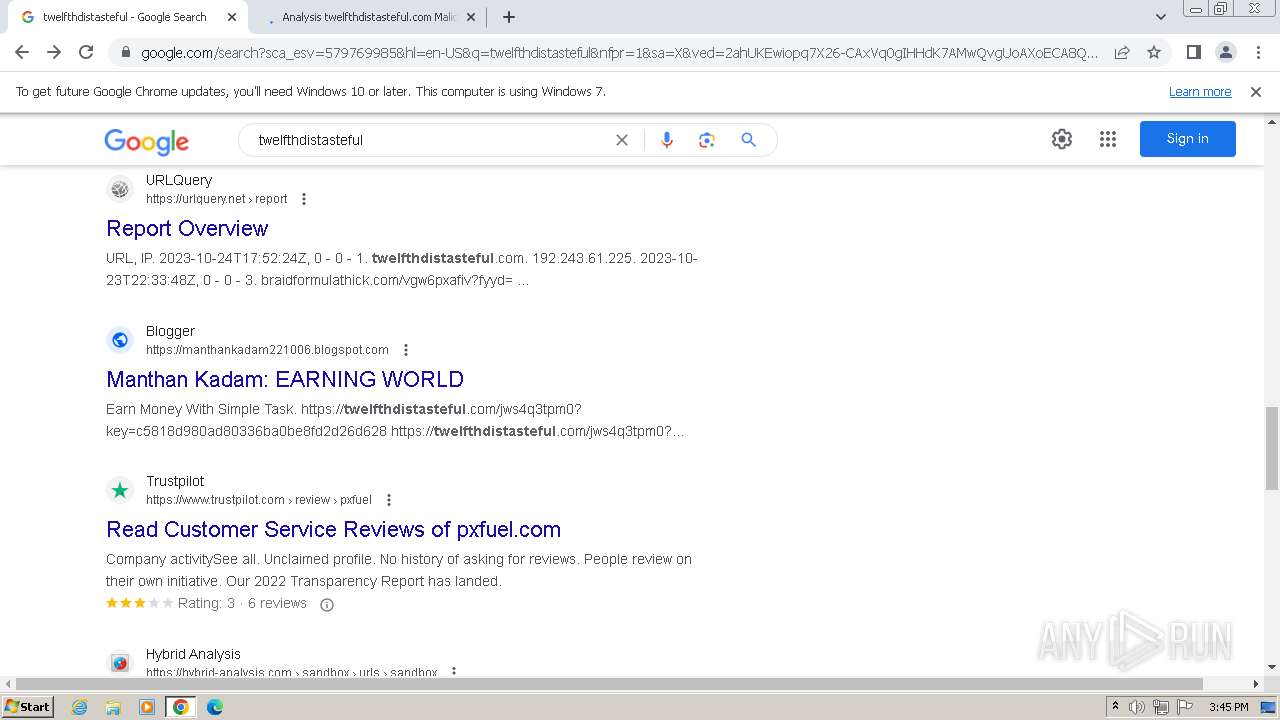Open Chrome three-dot menu

point(1256,52)
